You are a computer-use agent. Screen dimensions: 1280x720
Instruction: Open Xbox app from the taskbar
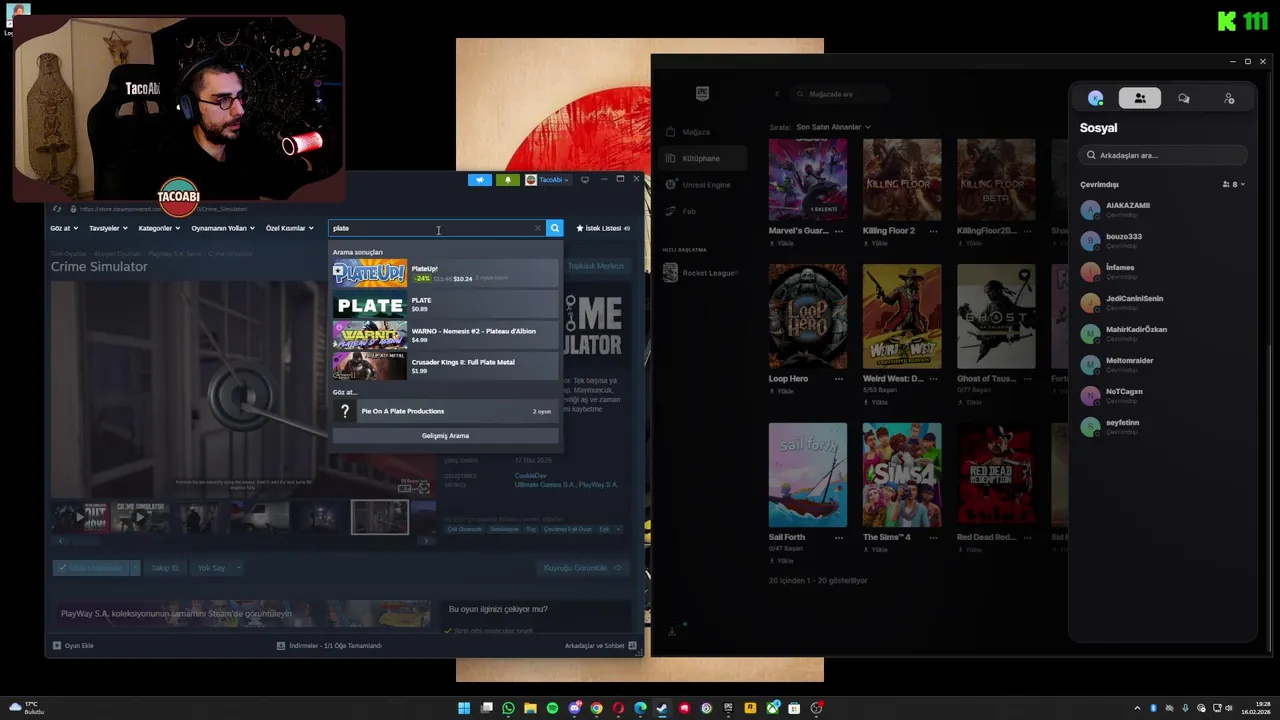[x=772, y=708]
